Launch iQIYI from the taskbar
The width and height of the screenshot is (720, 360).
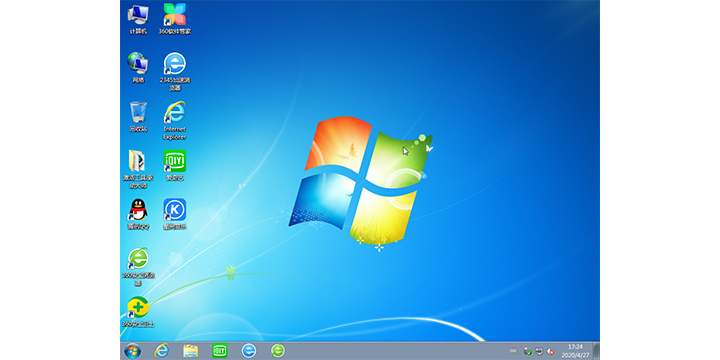point(219,351)
